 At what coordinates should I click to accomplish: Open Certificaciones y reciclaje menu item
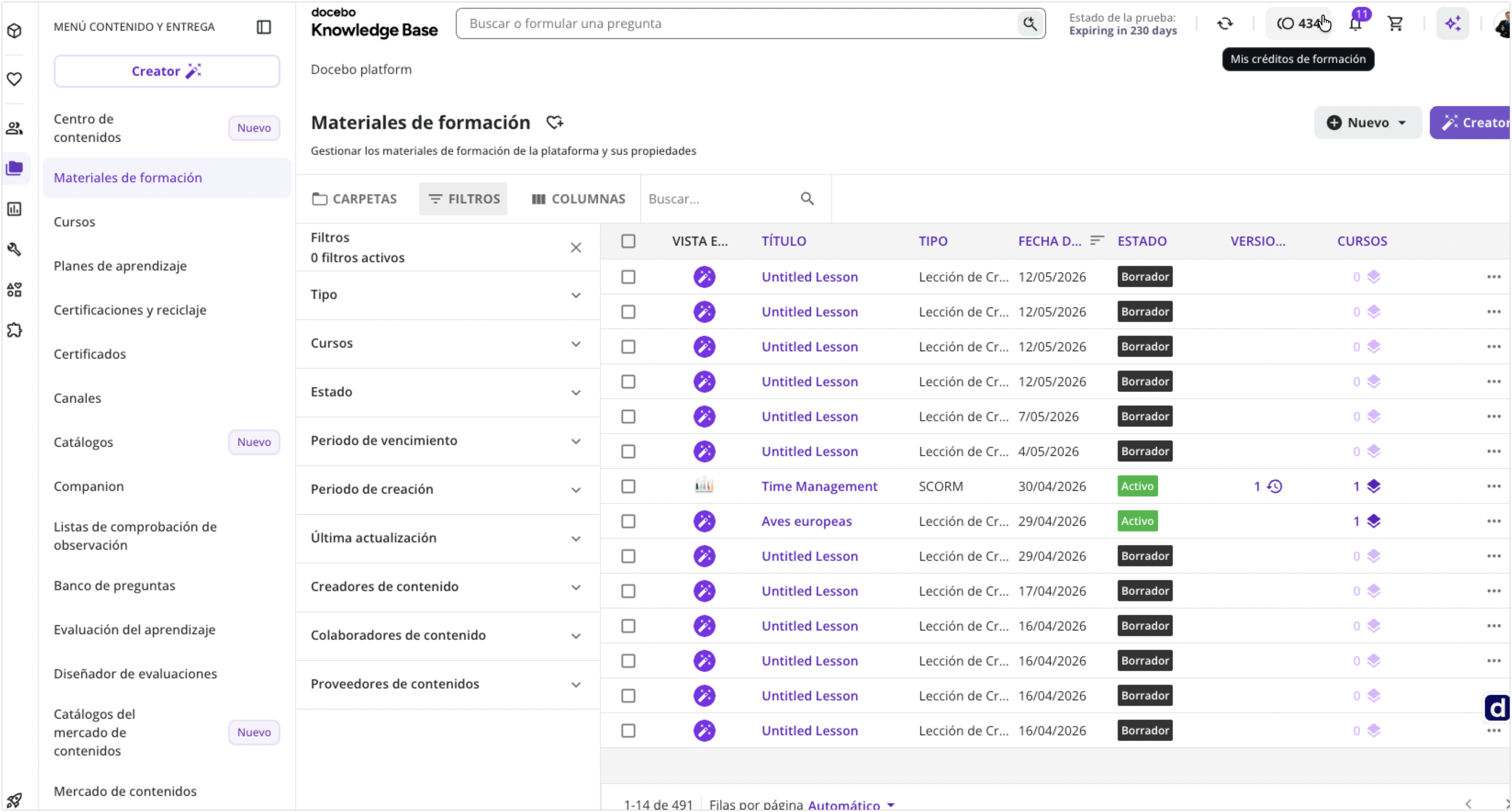(x=130, y=310)
